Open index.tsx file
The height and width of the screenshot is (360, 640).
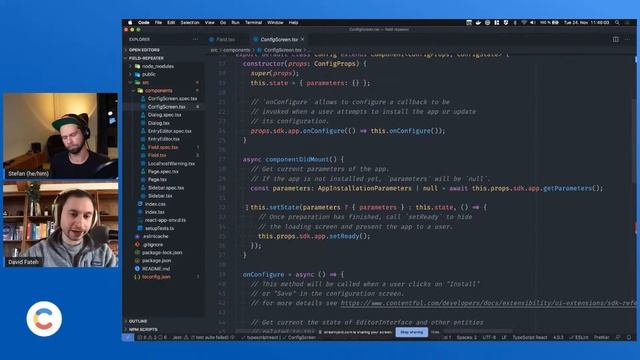point(155,212)
